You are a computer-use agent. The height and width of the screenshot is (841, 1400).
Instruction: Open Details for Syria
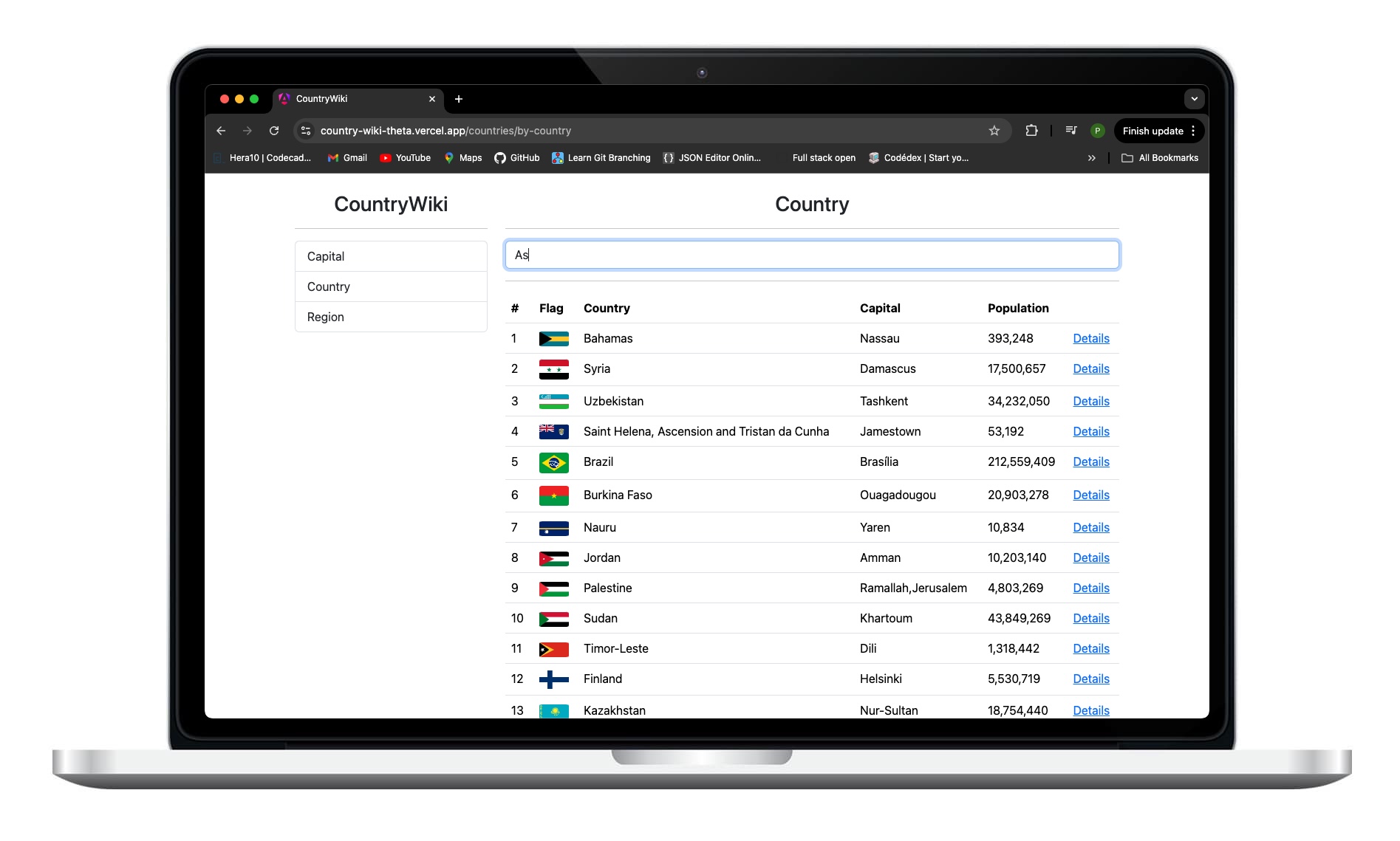coord(1091,368)
